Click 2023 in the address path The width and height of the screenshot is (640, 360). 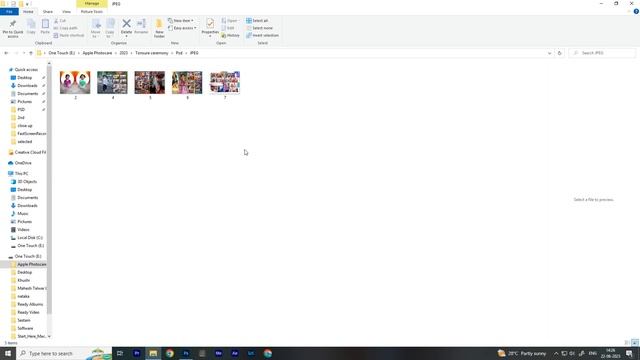pyautogui.click(x=124, y=53)
